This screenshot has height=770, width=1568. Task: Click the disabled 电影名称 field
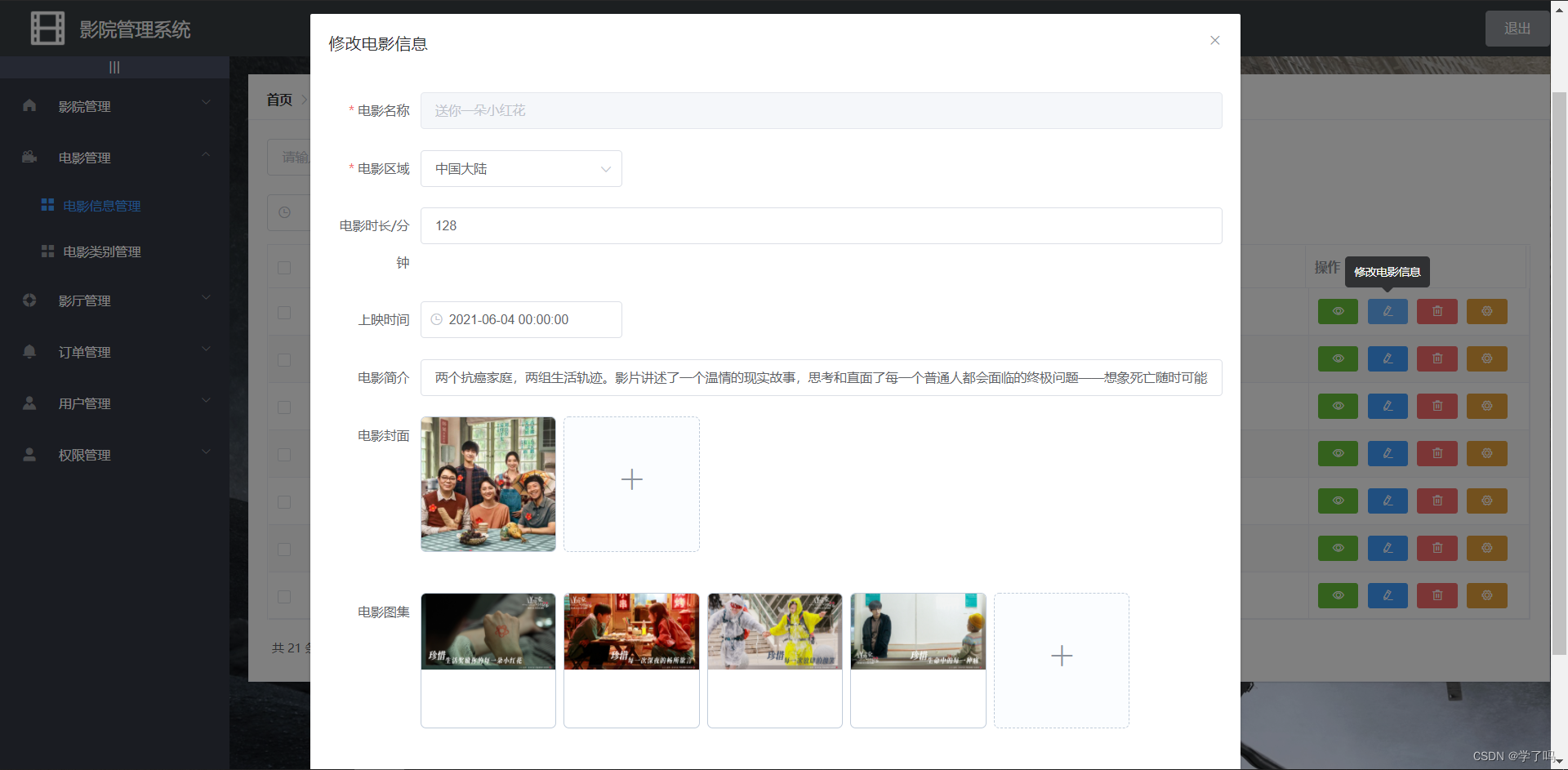[x=822, y=110]
